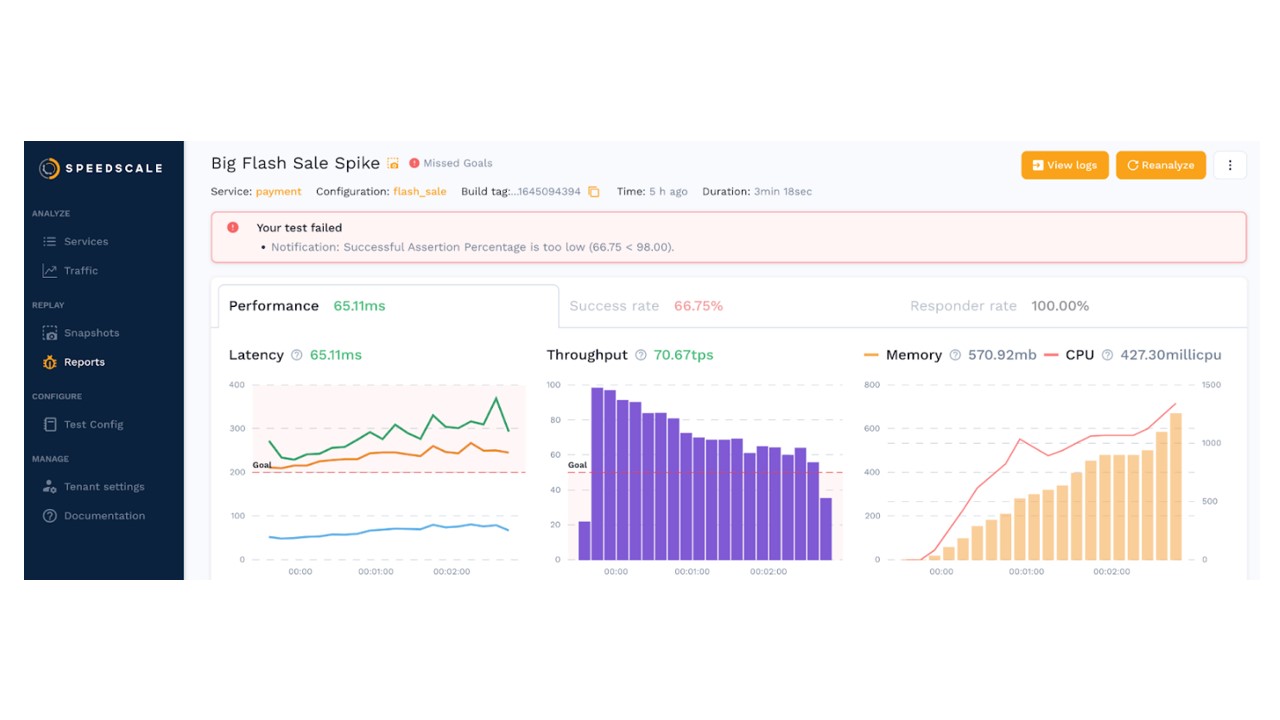The image size is (1280, 720).
Task: Click the Latency help icon
Action: click(x=296, y=355)
